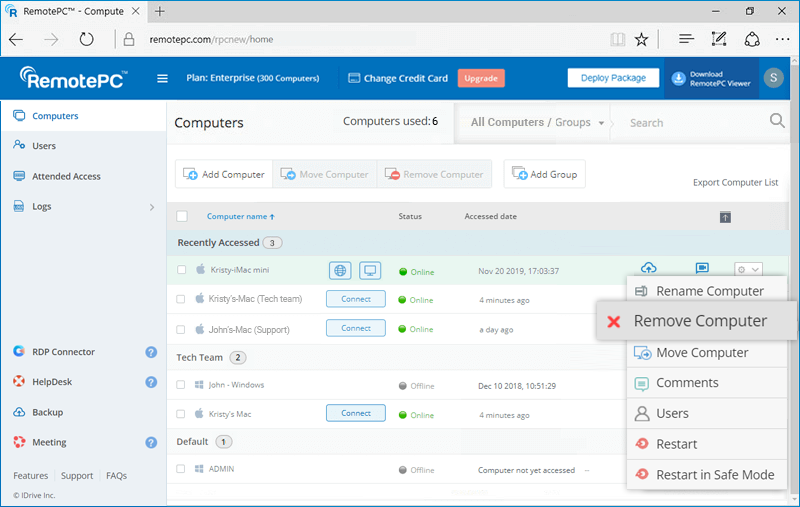Open a new browser tab
Viewport: 800px width, 507px height.
coord(160,11)
